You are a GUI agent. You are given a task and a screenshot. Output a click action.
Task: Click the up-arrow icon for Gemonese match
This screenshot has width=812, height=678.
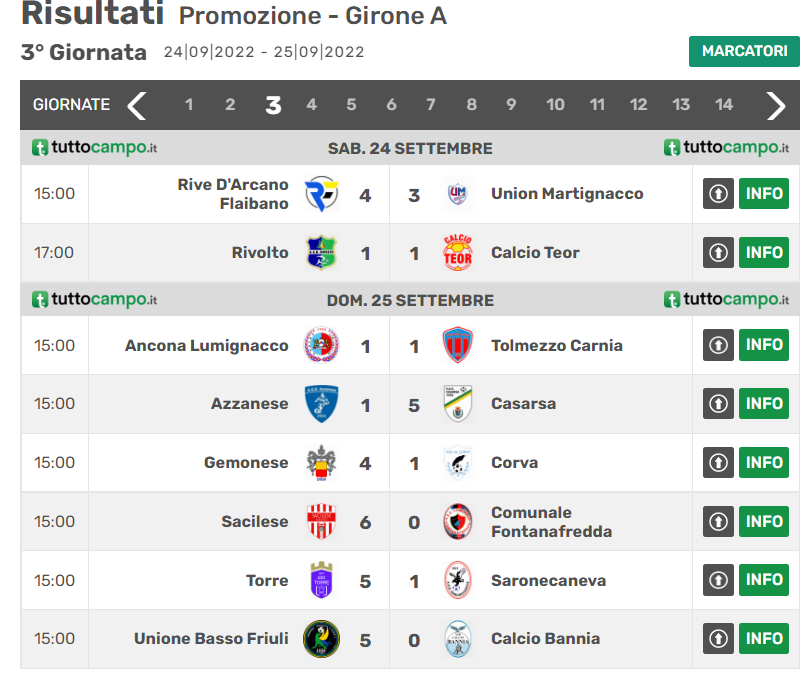click(x=718, y=463)
